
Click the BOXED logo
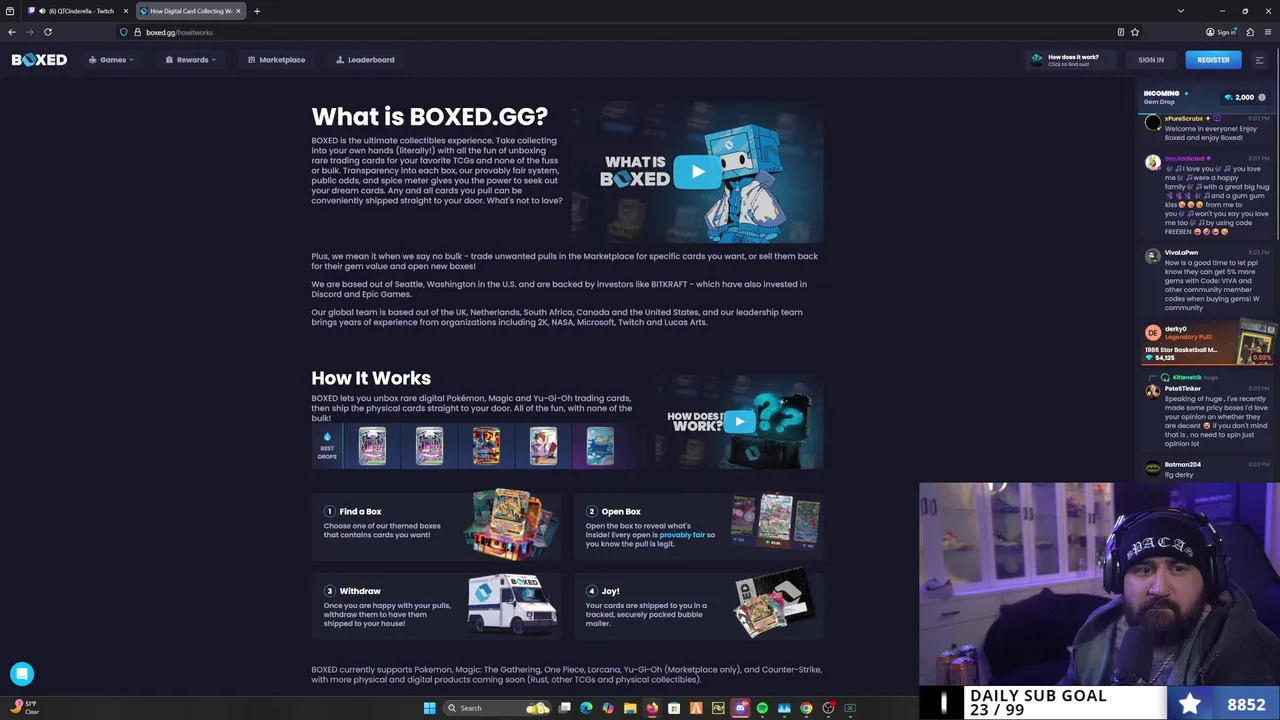pyautogui.click(x=39, y=60)
